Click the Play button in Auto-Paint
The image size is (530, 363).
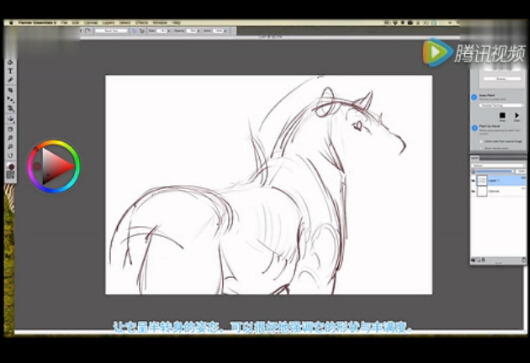coord(516,116)
